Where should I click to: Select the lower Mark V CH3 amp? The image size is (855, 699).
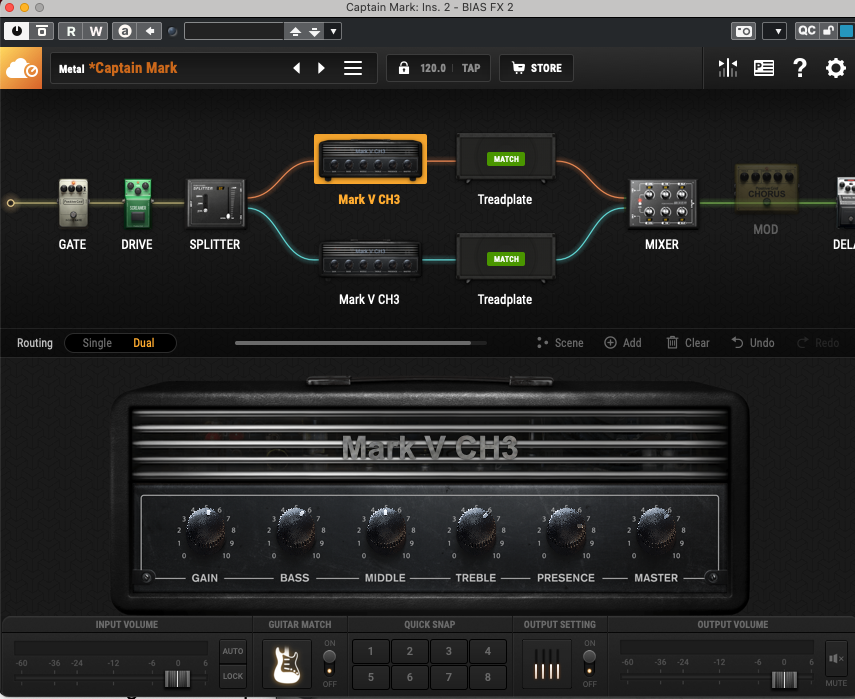coord(370,260)
